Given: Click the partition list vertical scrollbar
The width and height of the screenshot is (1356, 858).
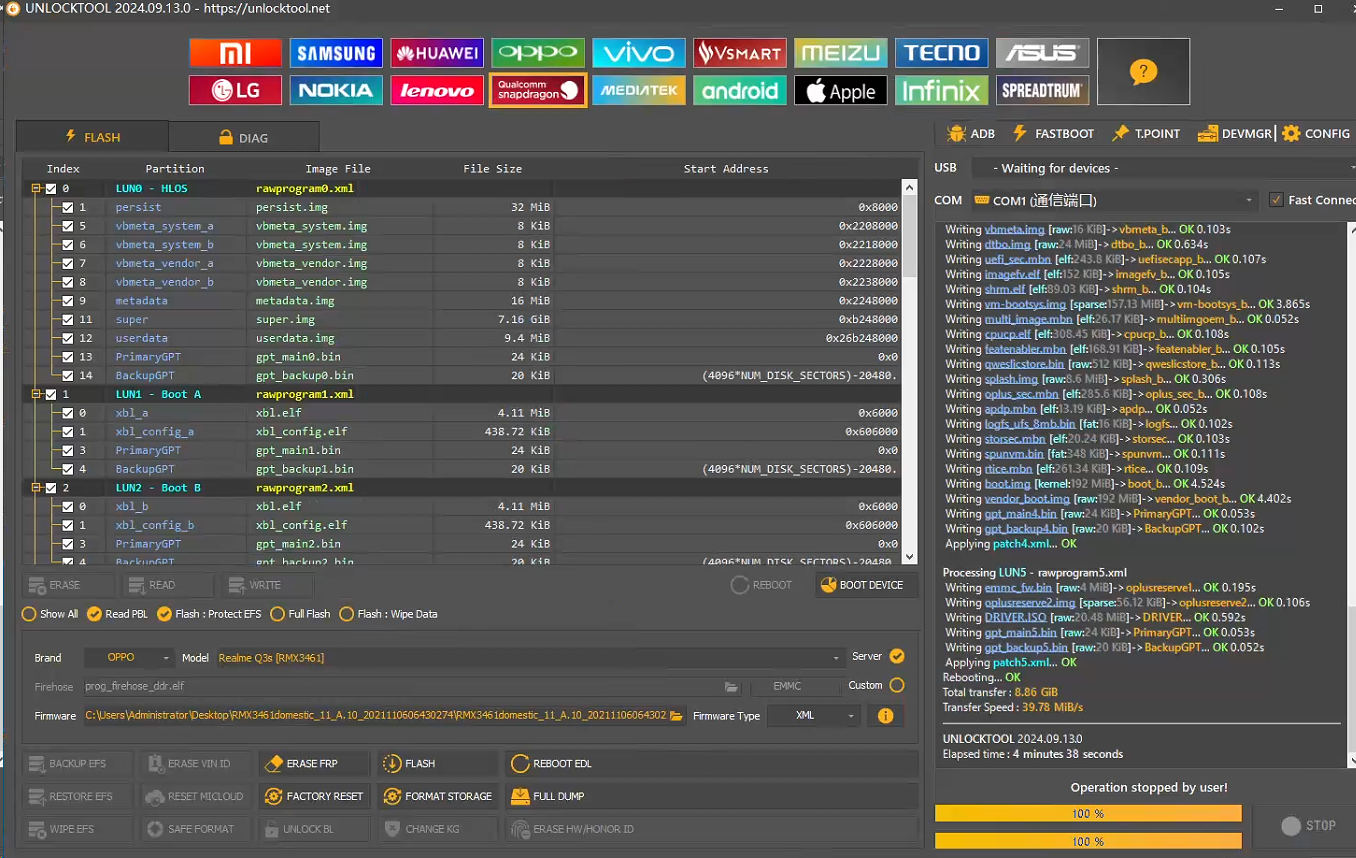Looking at the screenshot, I should (x=909, y=371).
